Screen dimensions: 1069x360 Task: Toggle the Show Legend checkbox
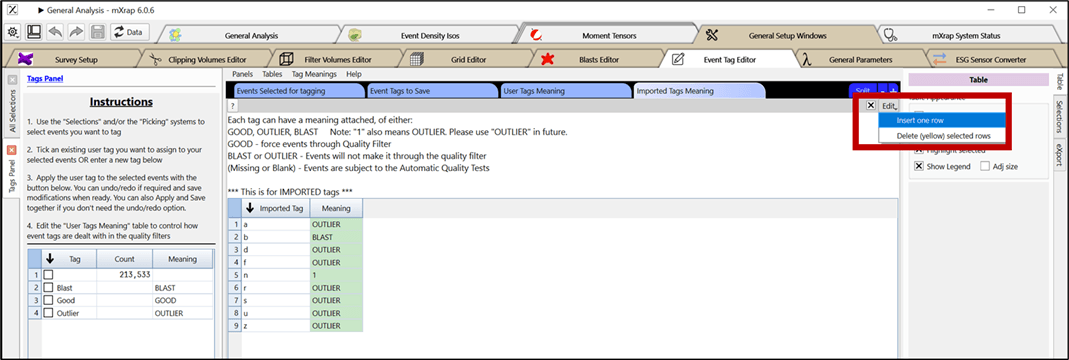coord(919,166)
